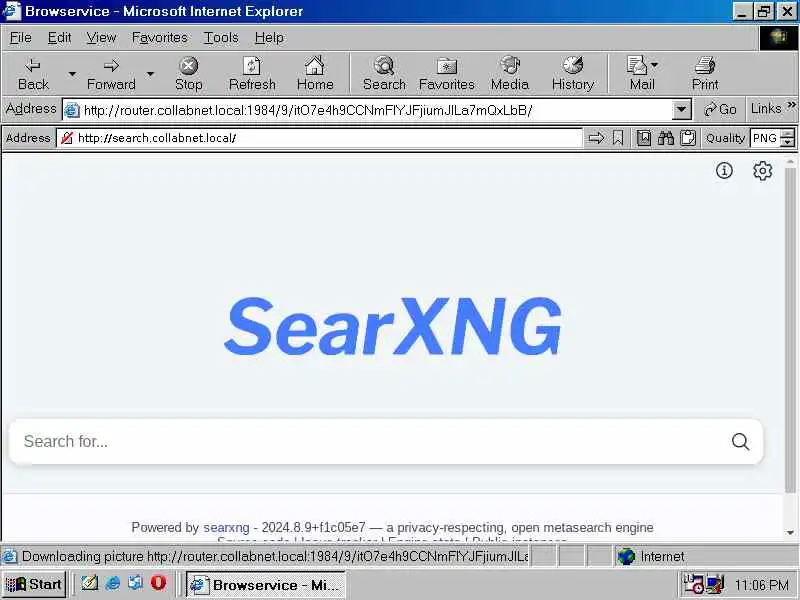This screenshot has height=600, width=800.
Task: Open the Media pane
Action: [x=510, y=74]
